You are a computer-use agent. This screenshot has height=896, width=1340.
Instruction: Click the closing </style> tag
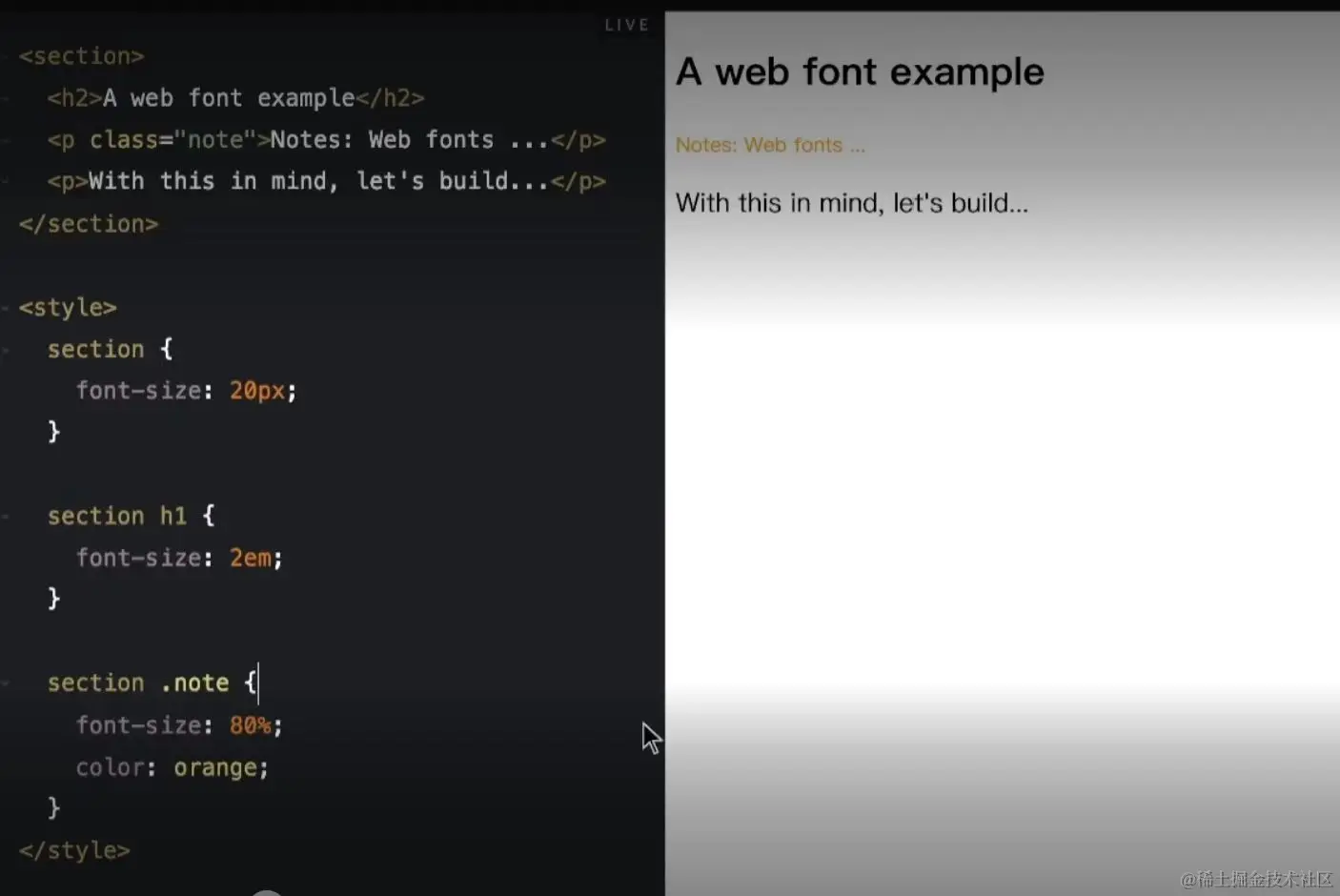pyautogui.click(x=74, y=850)
